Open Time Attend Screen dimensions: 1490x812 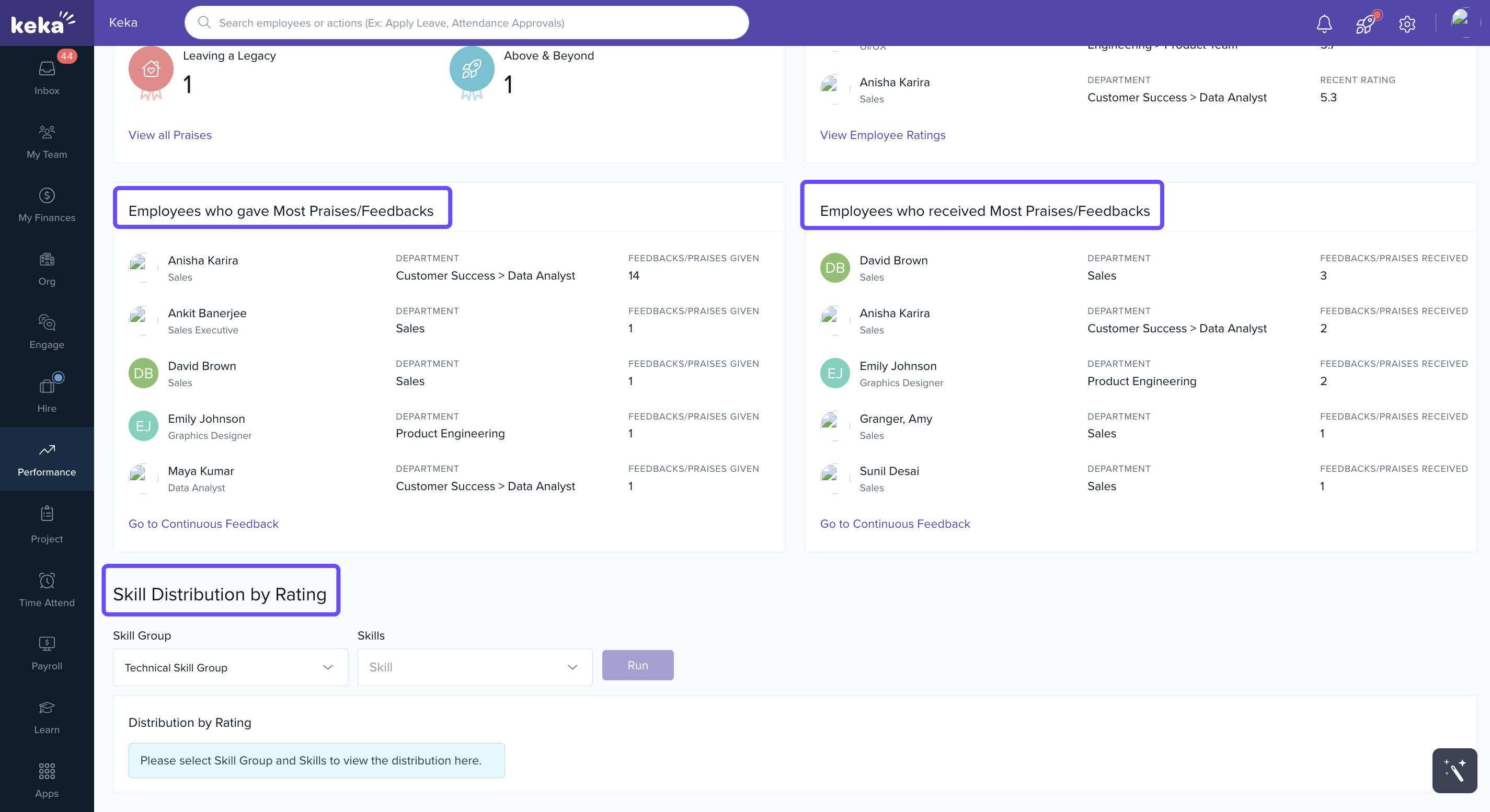47,588
